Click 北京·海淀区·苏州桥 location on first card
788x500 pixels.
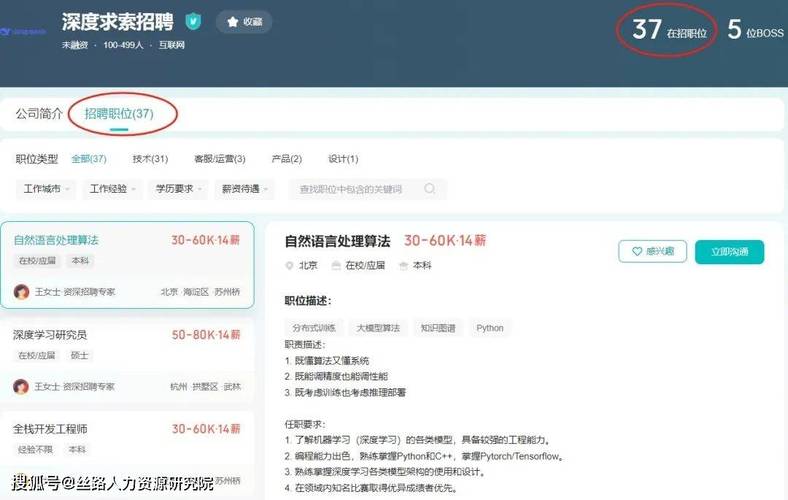(201, 291)
